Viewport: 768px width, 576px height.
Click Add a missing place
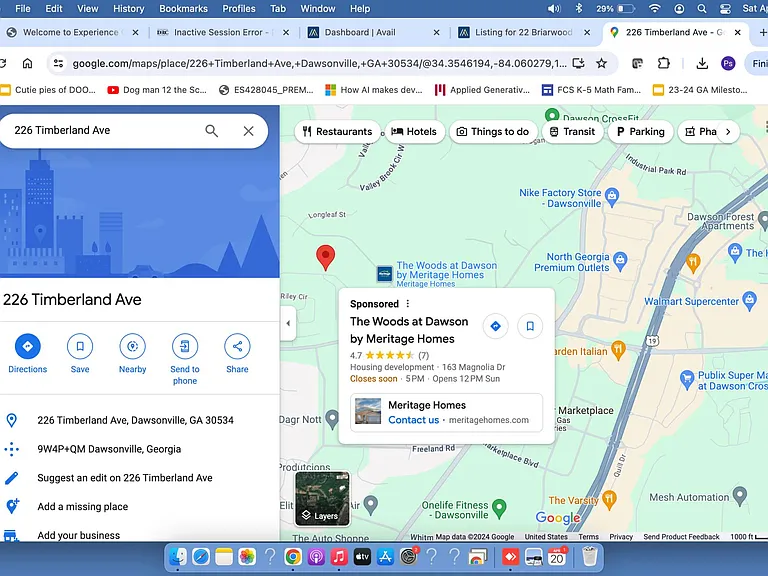pos(83,507)
